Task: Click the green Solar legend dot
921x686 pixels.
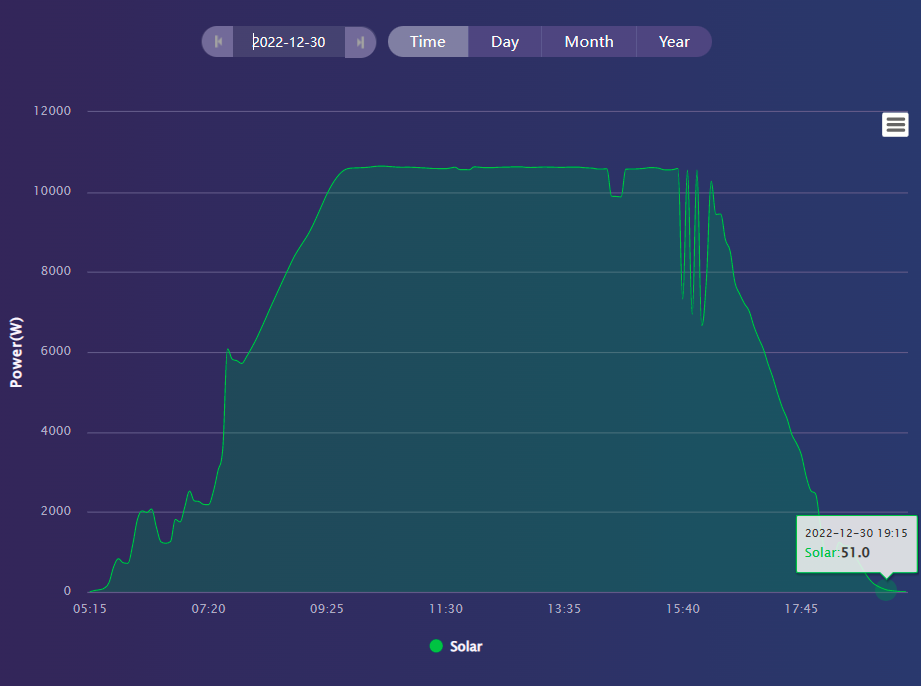Action: click(x=436, y=646)
